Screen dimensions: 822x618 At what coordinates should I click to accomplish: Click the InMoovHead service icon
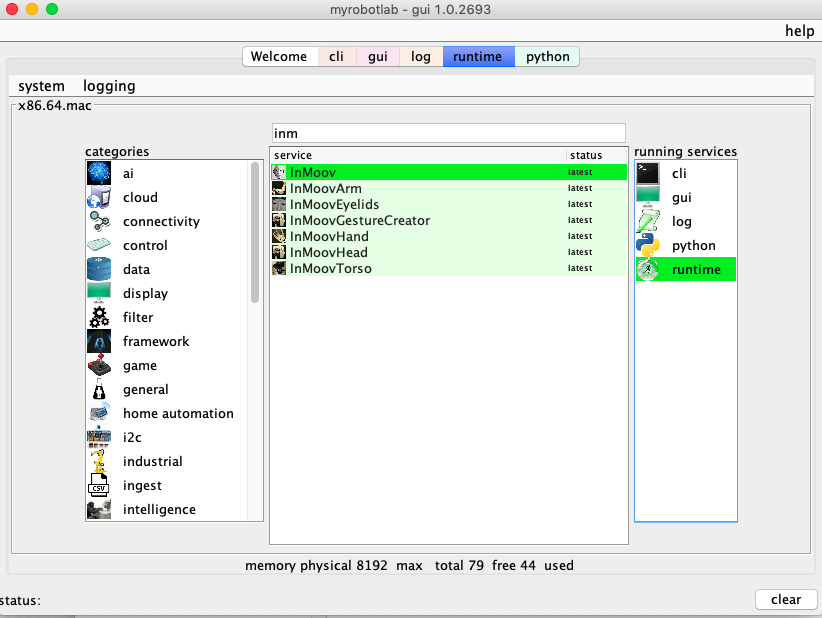coord(279,252)
